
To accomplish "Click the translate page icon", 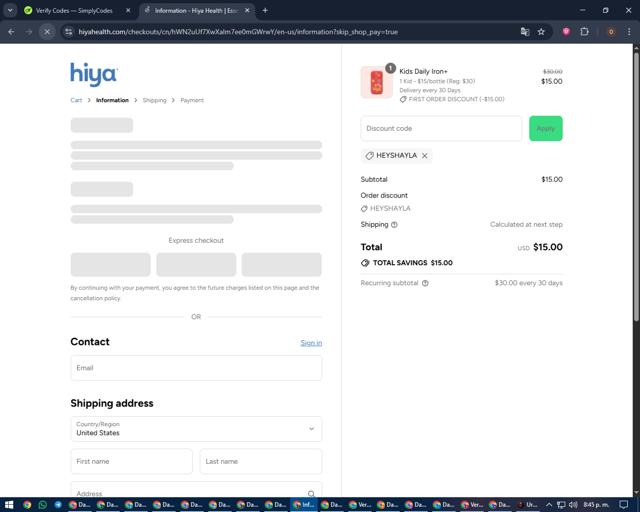I will point(525,32).
